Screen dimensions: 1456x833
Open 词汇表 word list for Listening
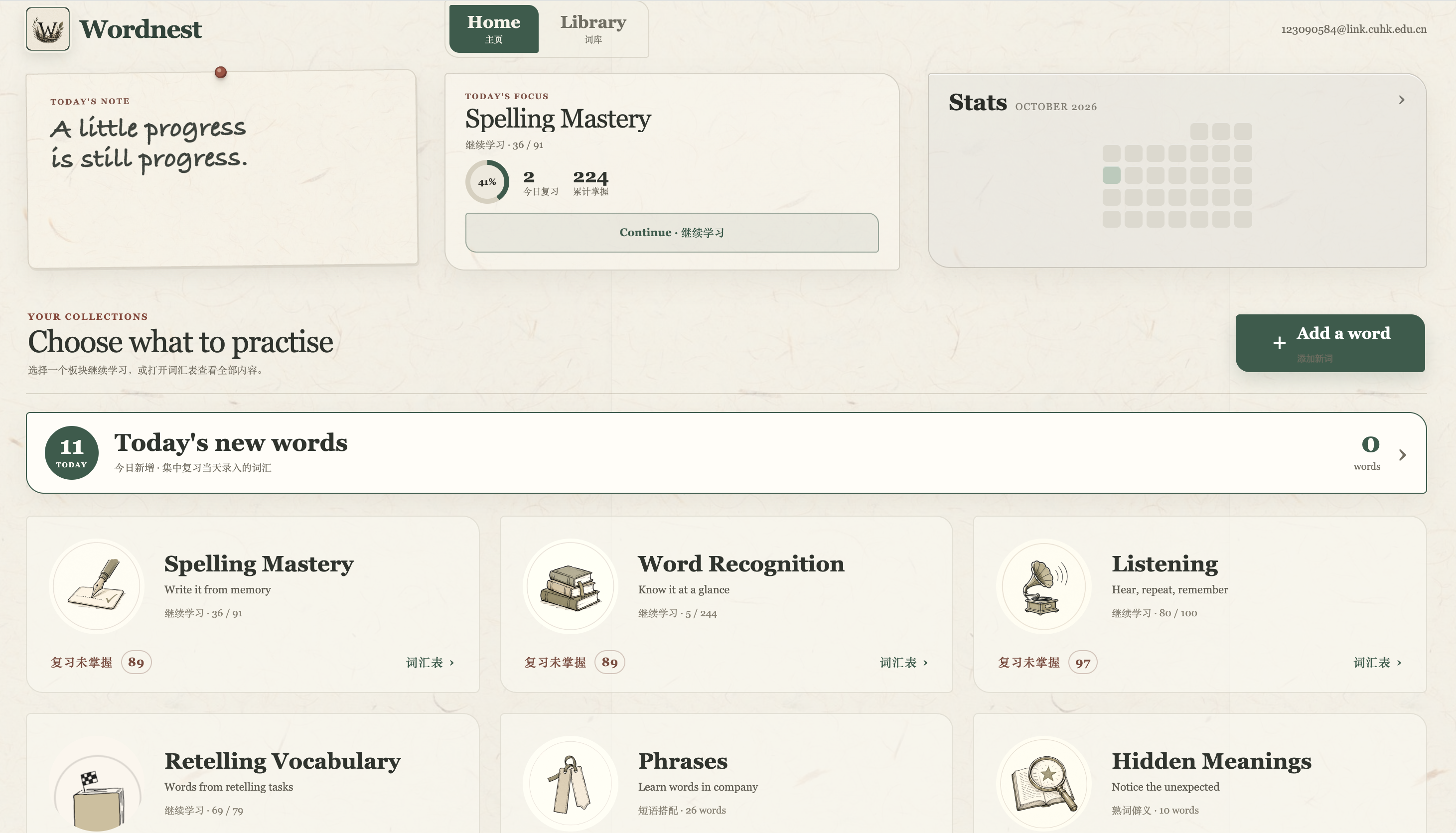(x=1377, y=663)
